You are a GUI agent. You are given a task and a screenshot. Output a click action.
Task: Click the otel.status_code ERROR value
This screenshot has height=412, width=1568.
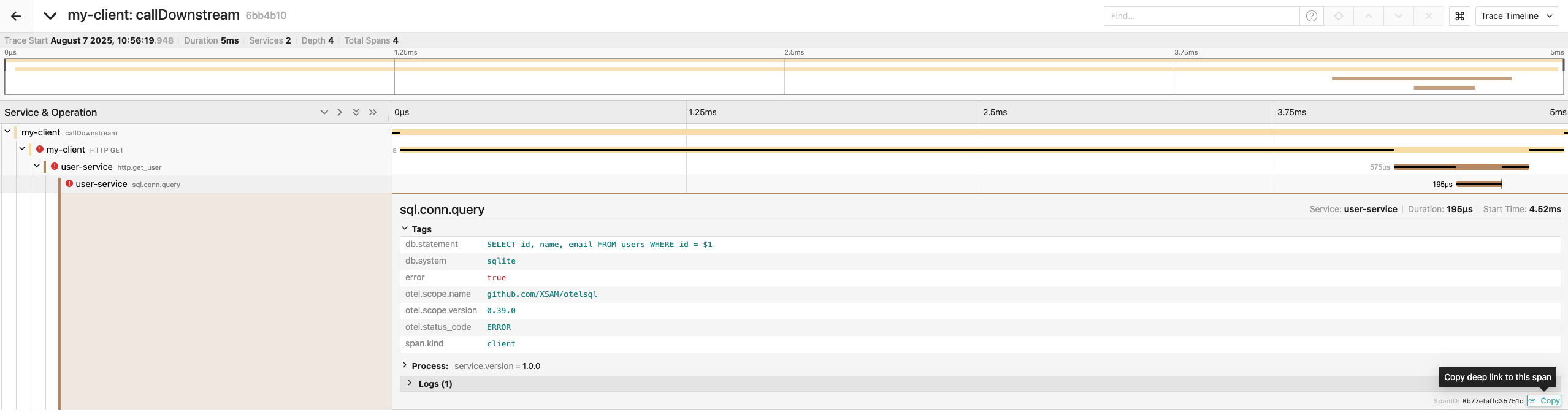pyautogui.click(x=499, y=327)
